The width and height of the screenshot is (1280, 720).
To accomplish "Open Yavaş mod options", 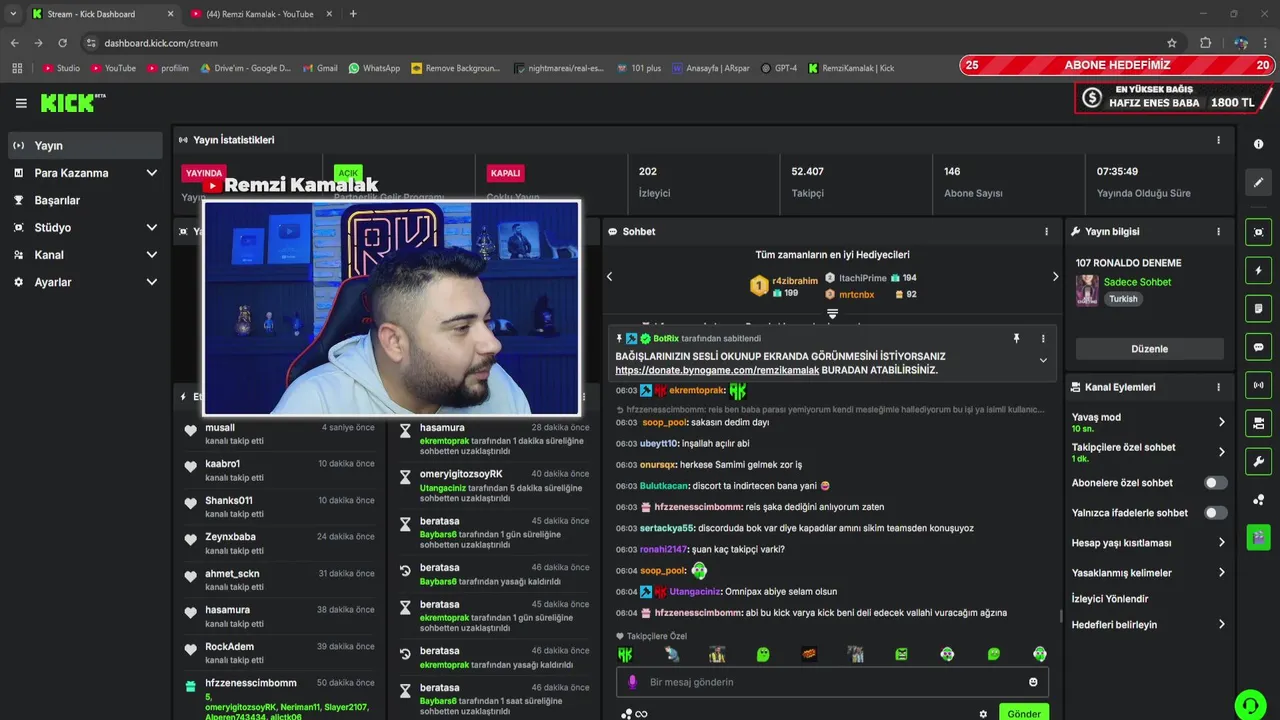I will point(1148,422).
